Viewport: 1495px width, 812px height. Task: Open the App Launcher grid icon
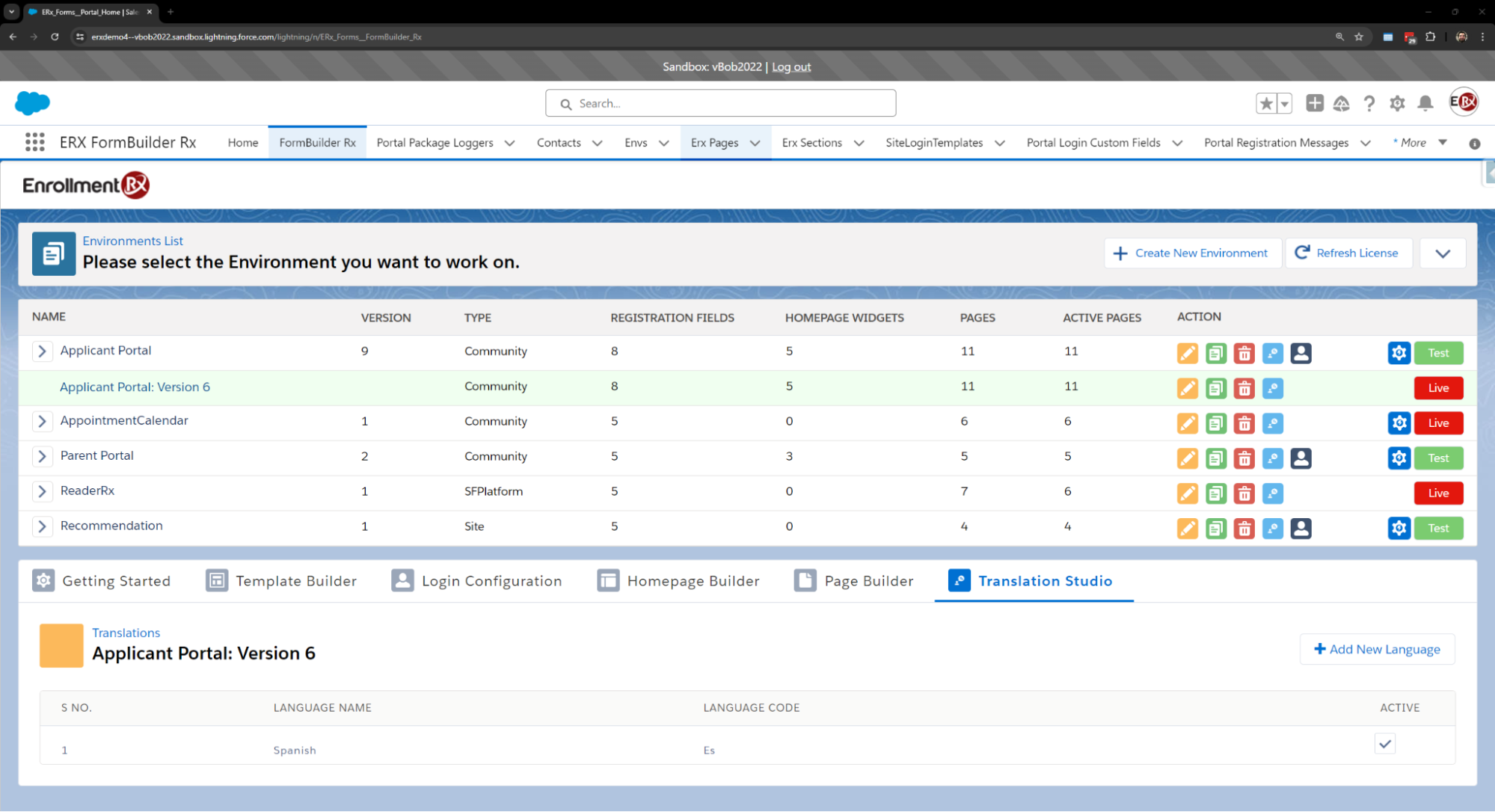[34, 142]
